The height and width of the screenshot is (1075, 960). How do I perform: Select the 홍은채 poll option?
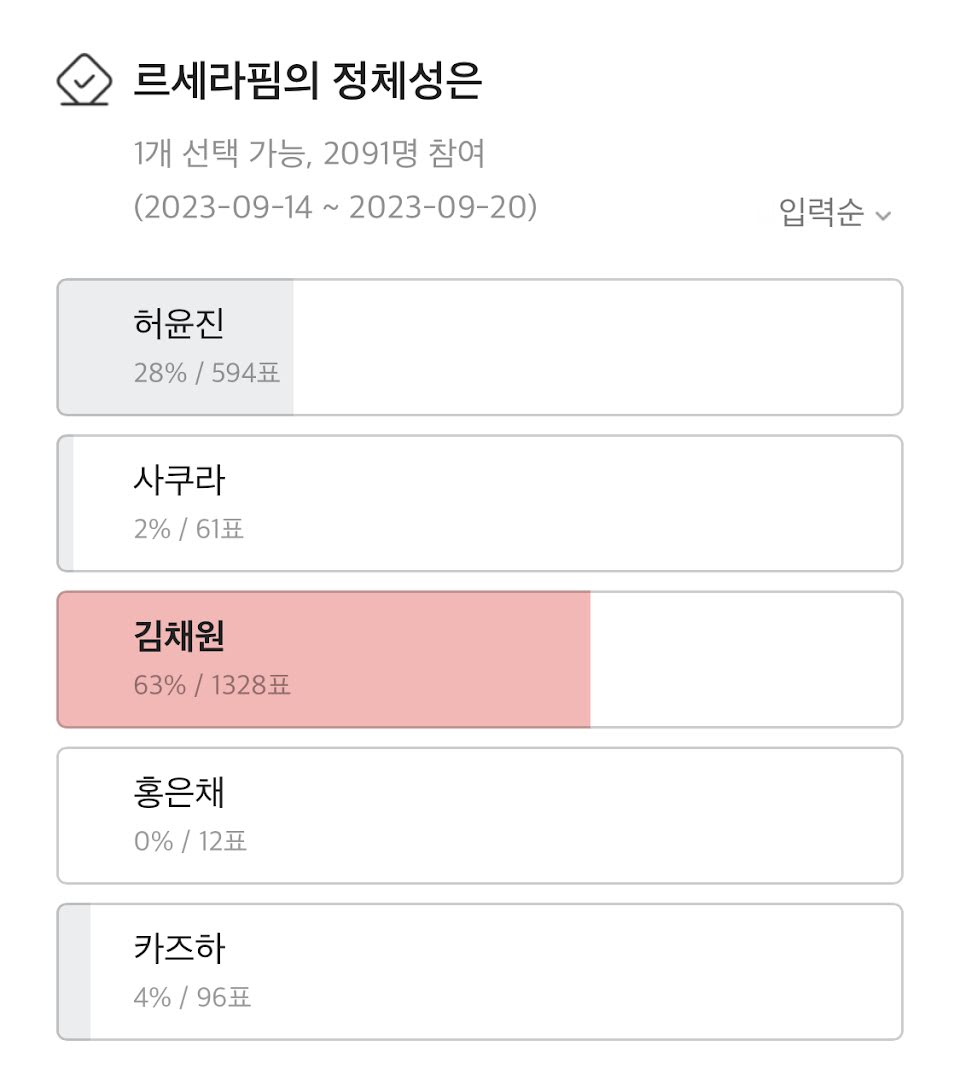[480, 816]
